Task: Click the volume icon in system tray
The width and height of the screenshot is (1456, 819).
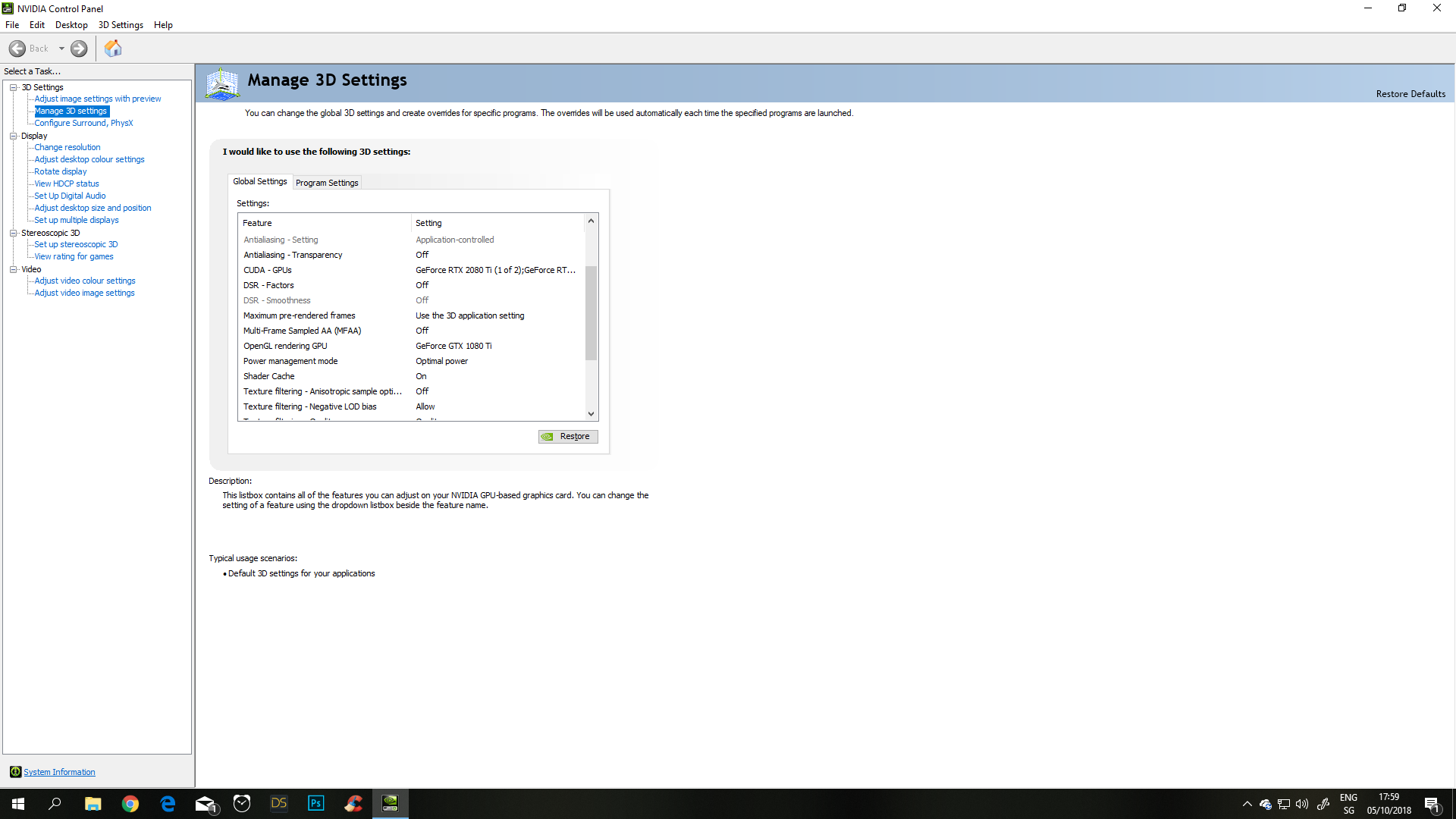Action: tap(1302, 804)
